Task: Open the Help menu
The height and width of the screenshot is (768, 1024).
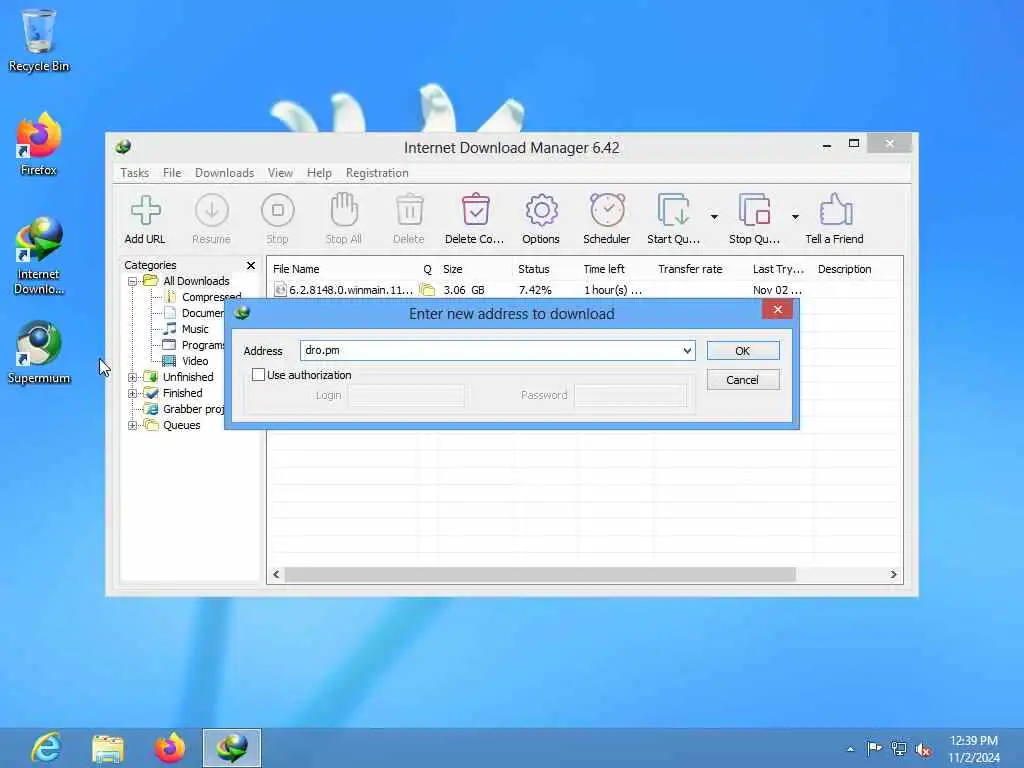Action: pos(319,173)
